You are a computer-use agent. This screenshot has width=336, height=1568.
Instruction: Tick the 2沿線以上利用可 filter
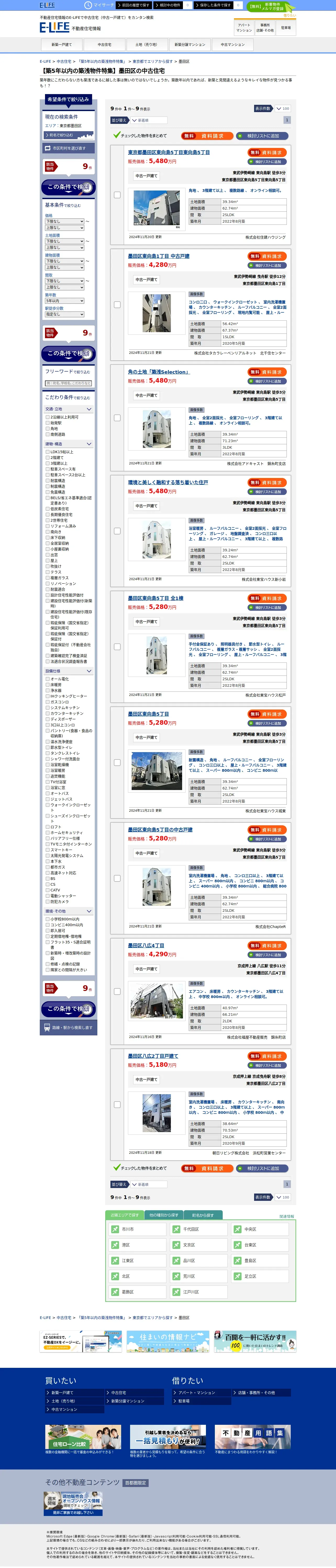pos(48,417)
